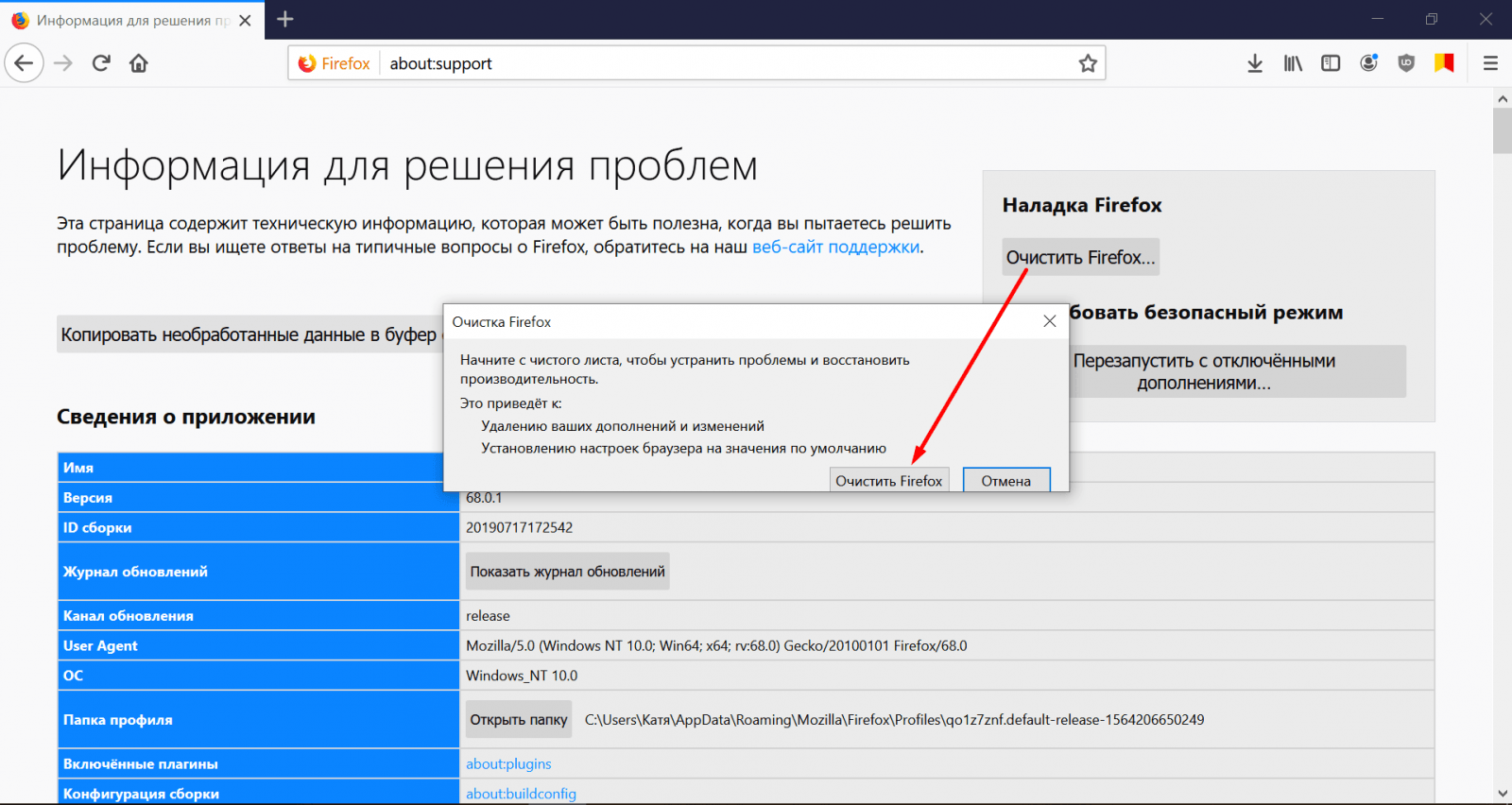This screenshot has height=805, width=1512.
Task: Open the Library icon
Action: click(1293, 63)
